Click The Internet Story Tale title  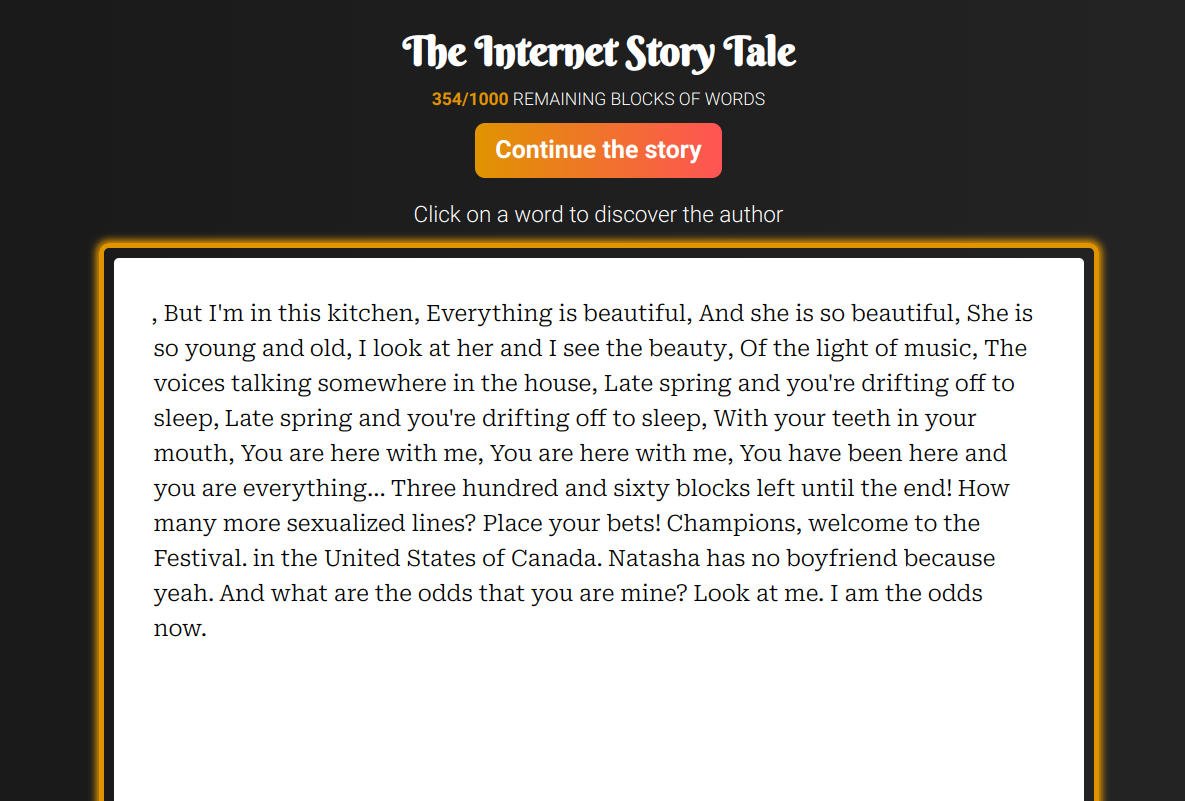click(x=598, y=52)
